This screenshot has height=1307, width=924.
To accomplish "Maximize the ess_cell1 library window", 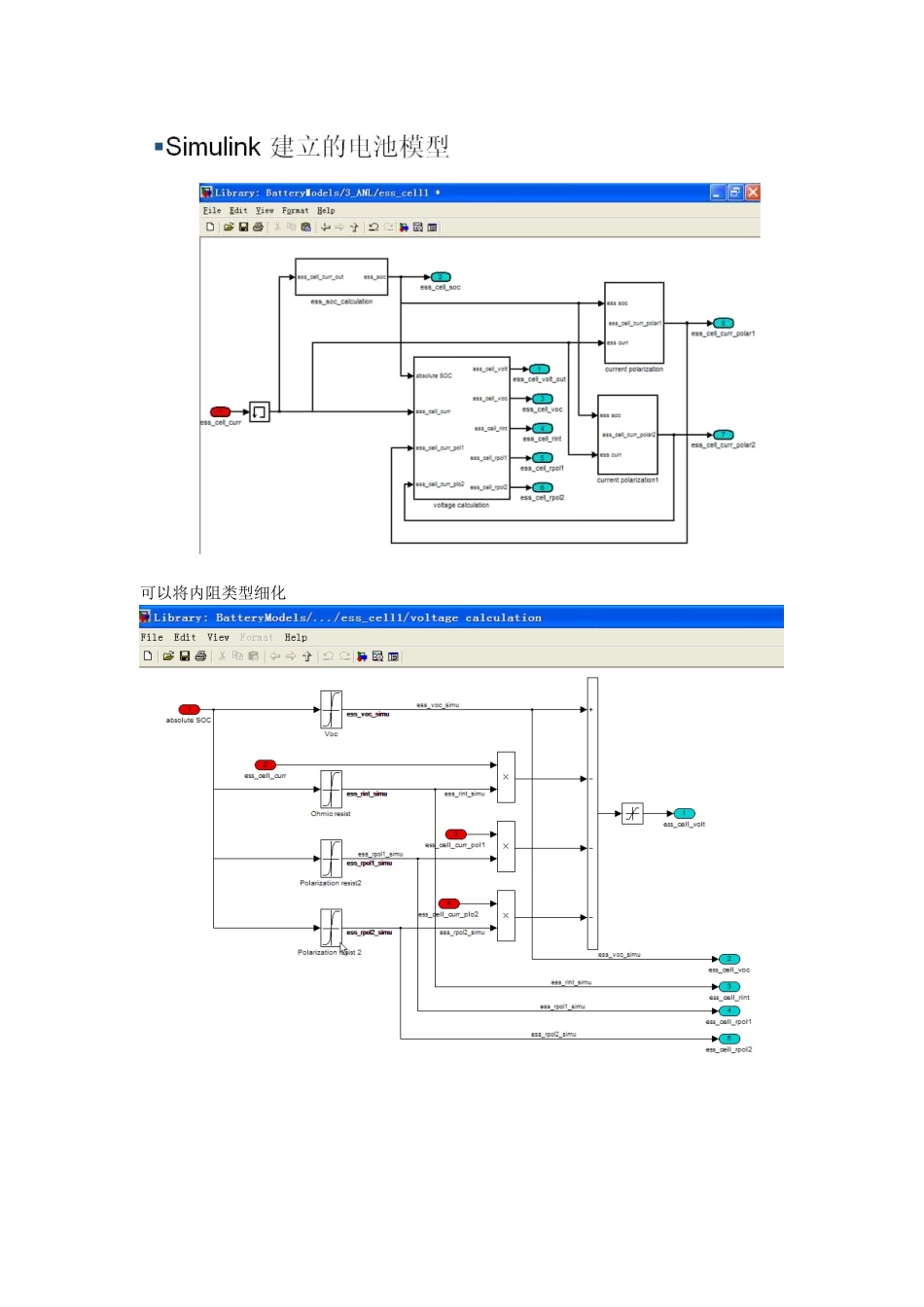I will coord(735,193).
